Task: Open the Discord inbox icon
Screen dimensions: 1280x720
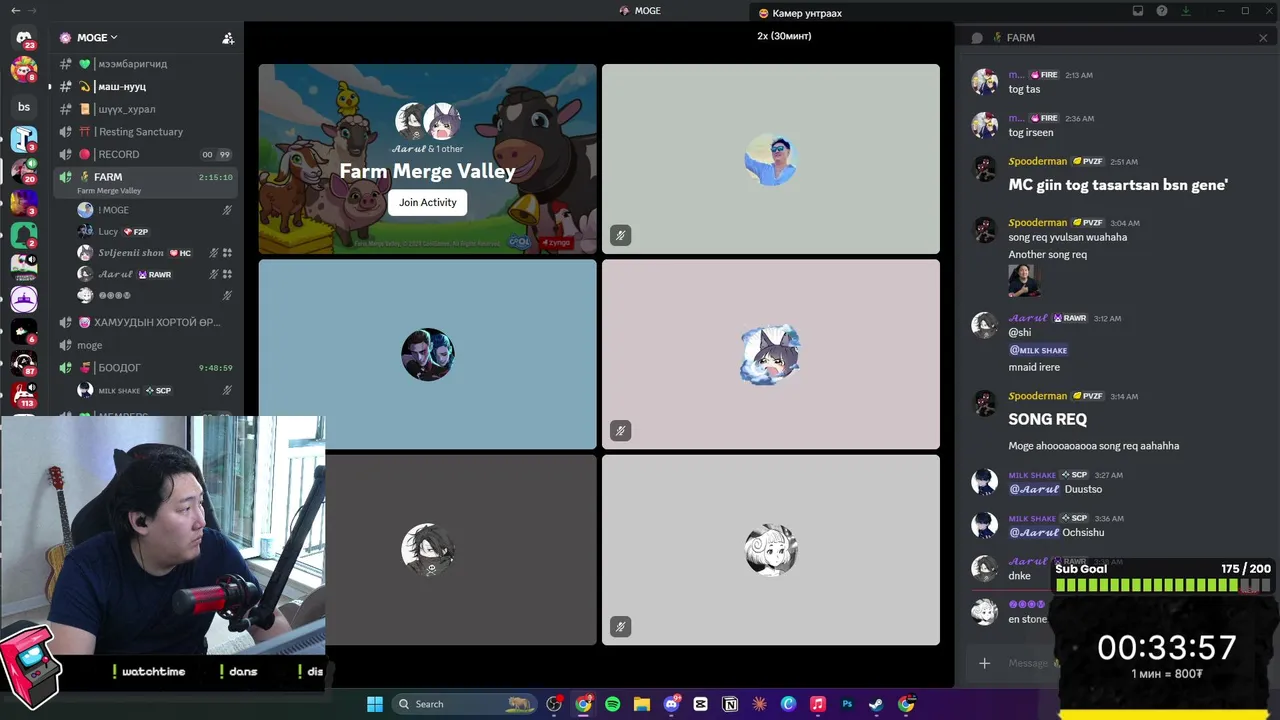Action: point(1138,11)
